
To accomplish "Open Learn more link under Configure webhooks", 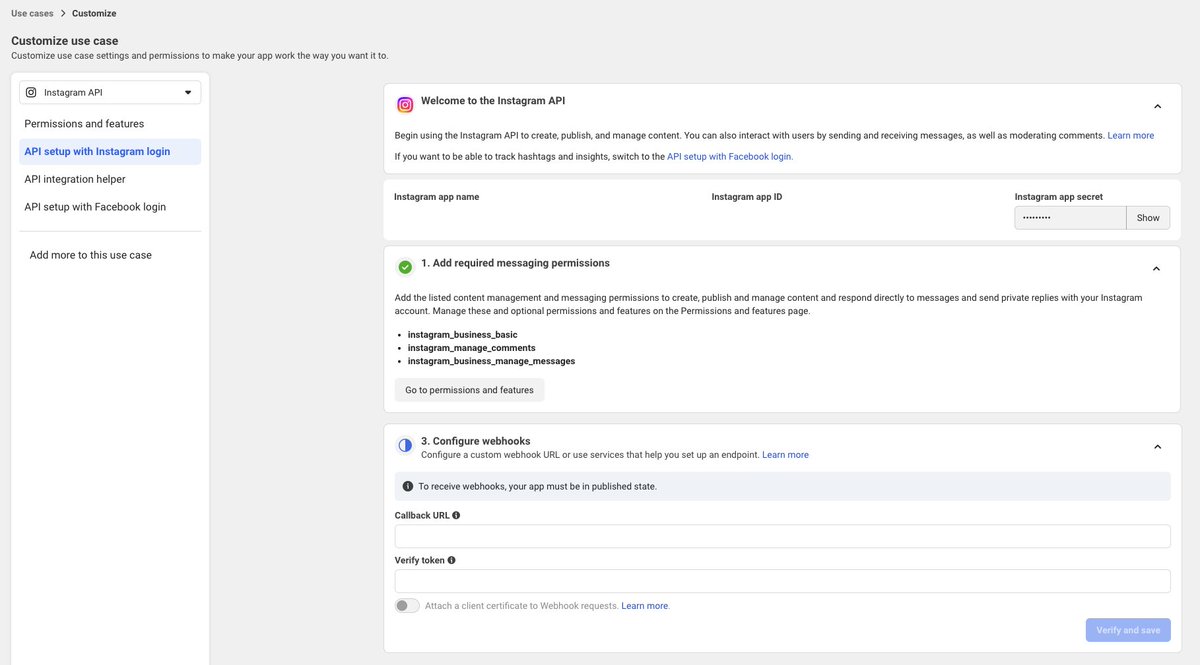I will pyautogui.click(x=786, y=455).
